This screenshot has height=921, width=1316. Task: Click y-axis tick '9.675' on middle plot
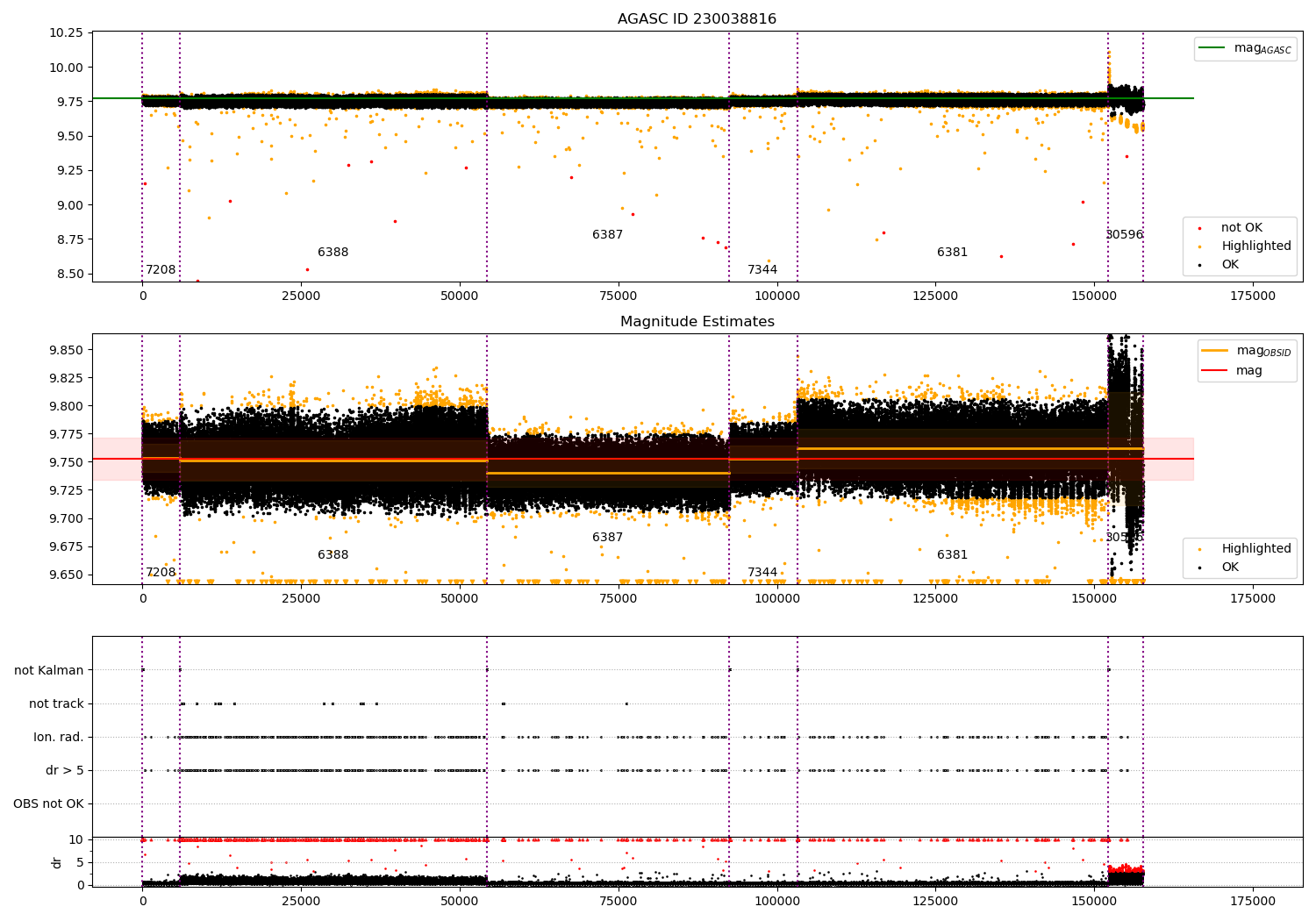[x=66, y=546]
